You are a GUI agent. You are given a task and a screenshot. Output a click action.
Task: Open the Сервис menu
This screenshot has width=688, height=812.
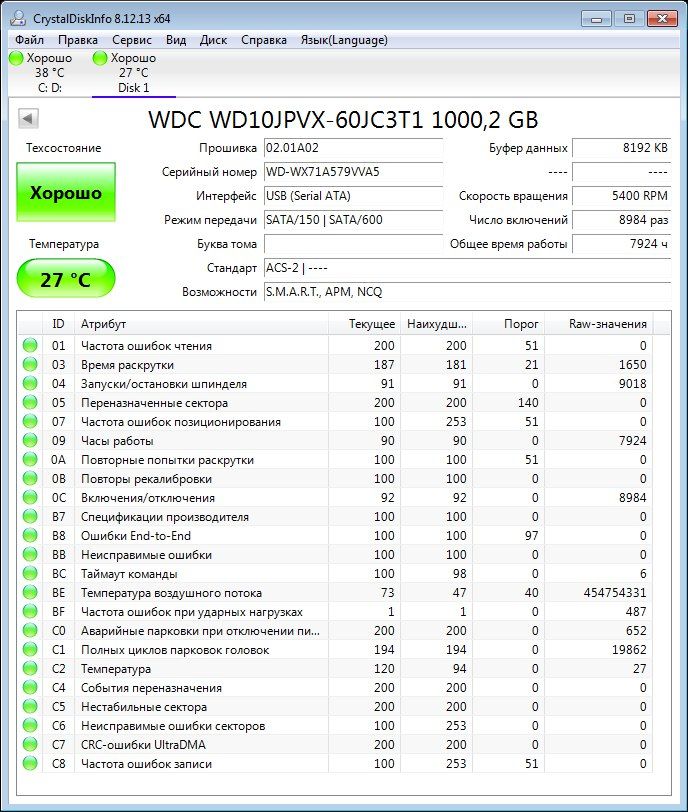[x=131, y=40]
